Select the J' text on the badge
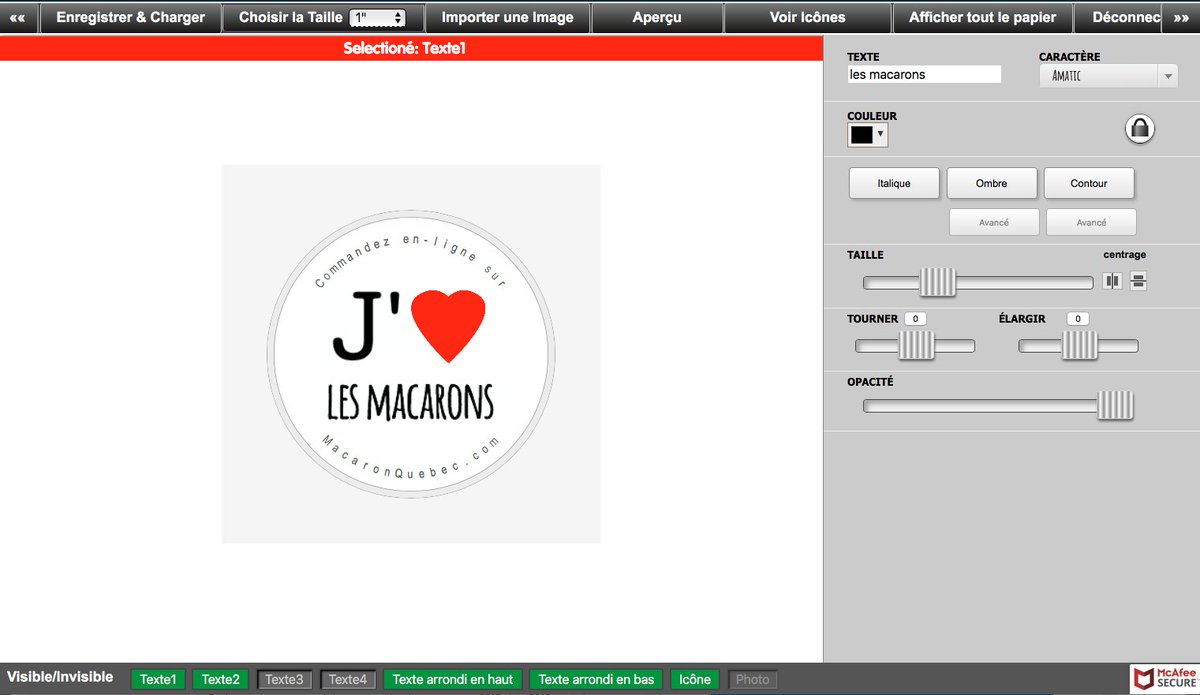Image resolution: width=1200 pixels, height=695 pixels. 366,325
